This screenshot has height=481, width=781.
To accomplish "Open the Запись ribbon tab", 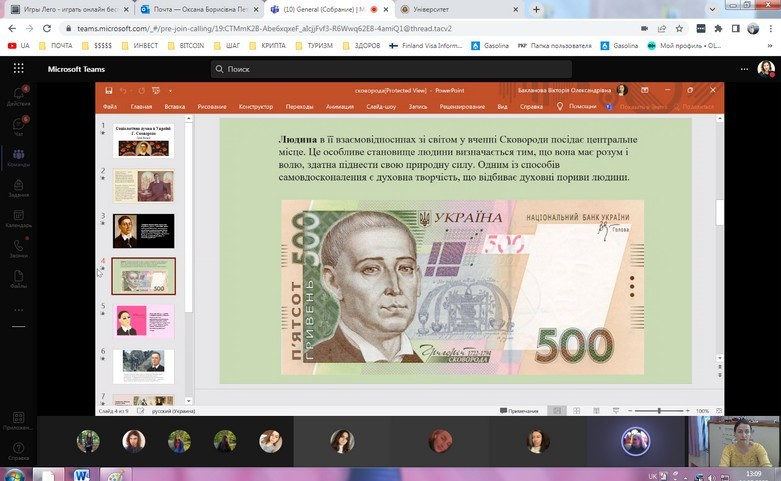I will tap(418, 107).
